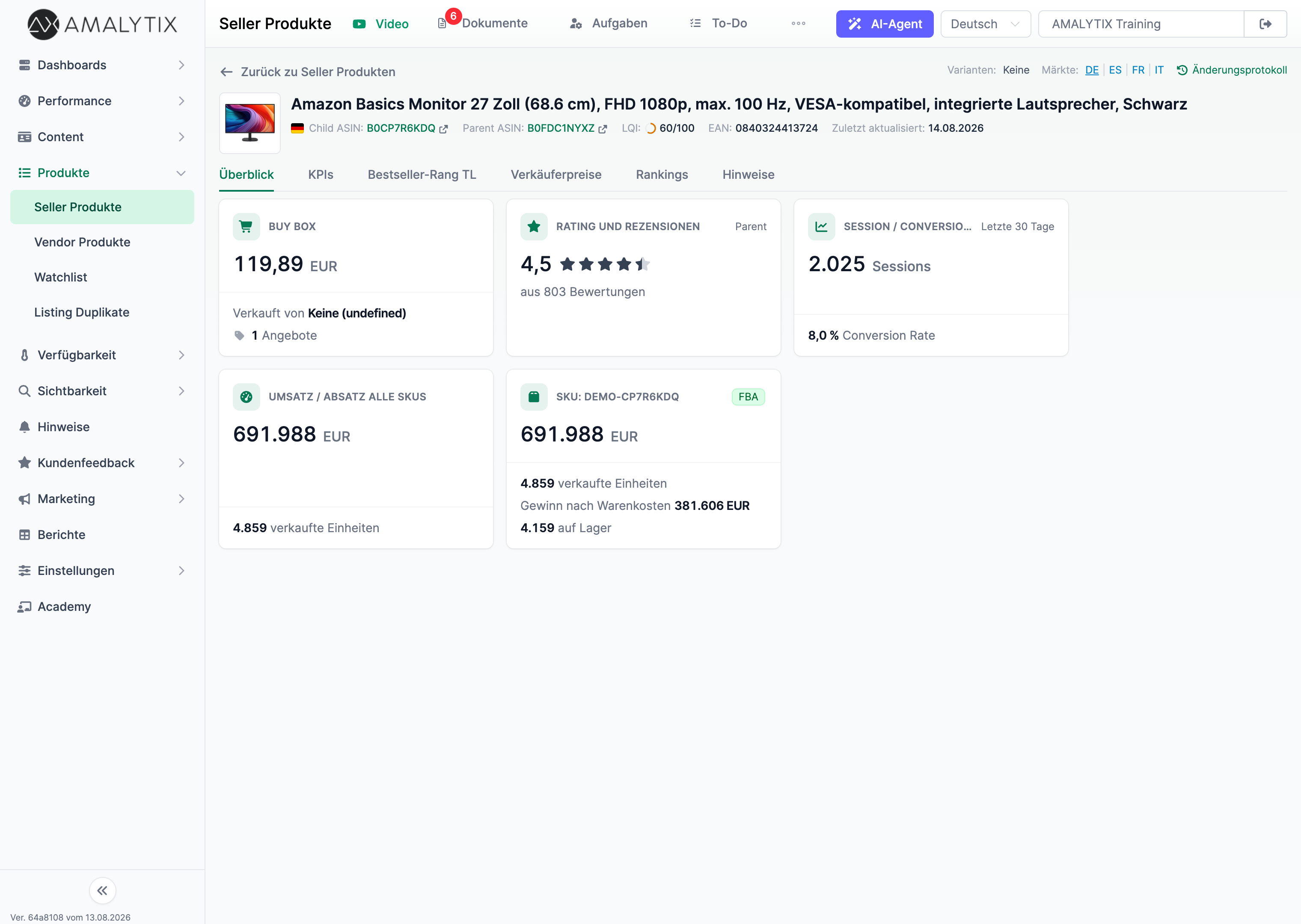The width and height of the screenshot is (1301, 924).
Task: Expand the Einstellungen menu chevron
Action: coord(181,571)
